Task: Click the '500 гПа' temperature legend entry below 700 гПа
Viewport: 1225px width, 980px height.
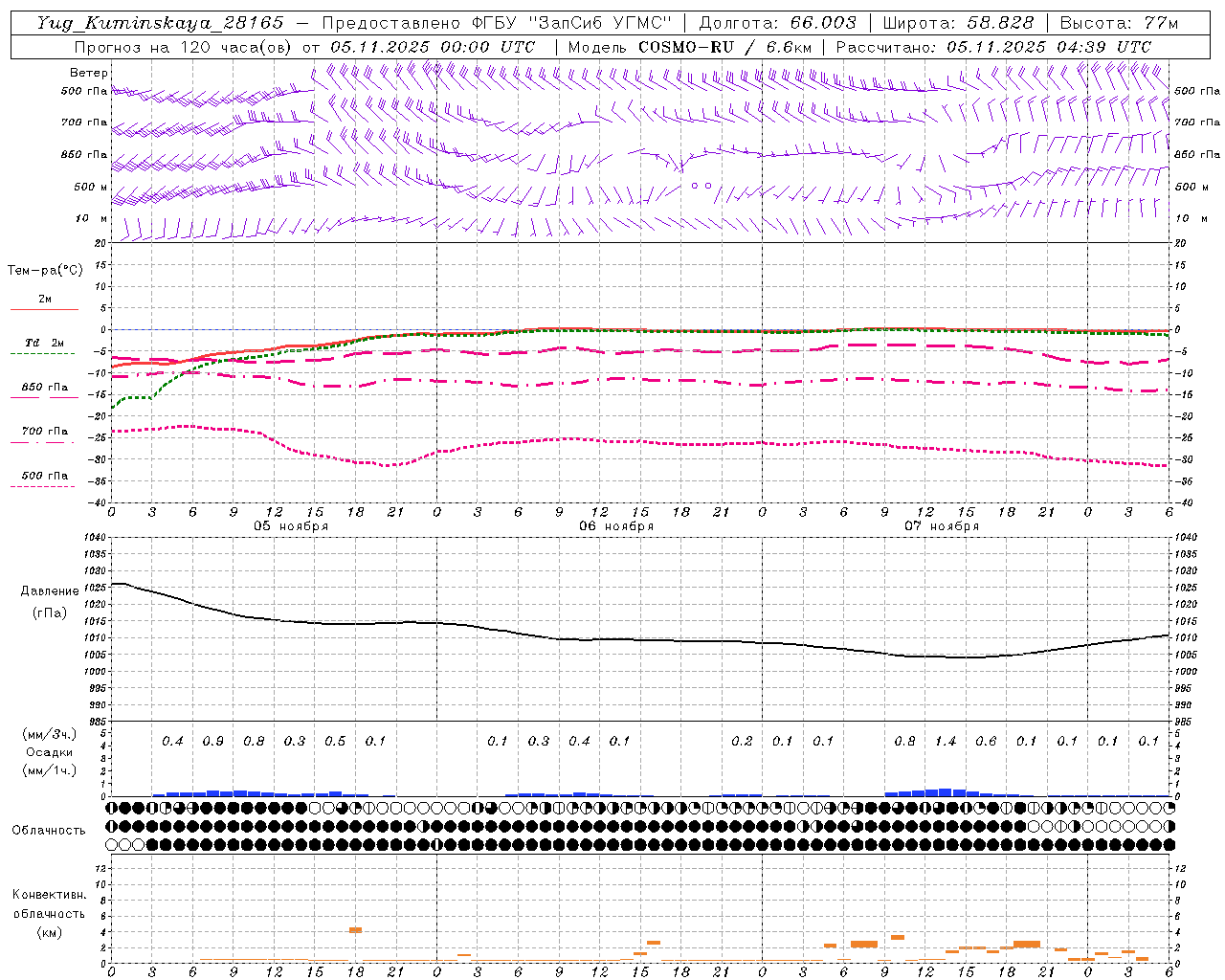Action: coord(45,476)
